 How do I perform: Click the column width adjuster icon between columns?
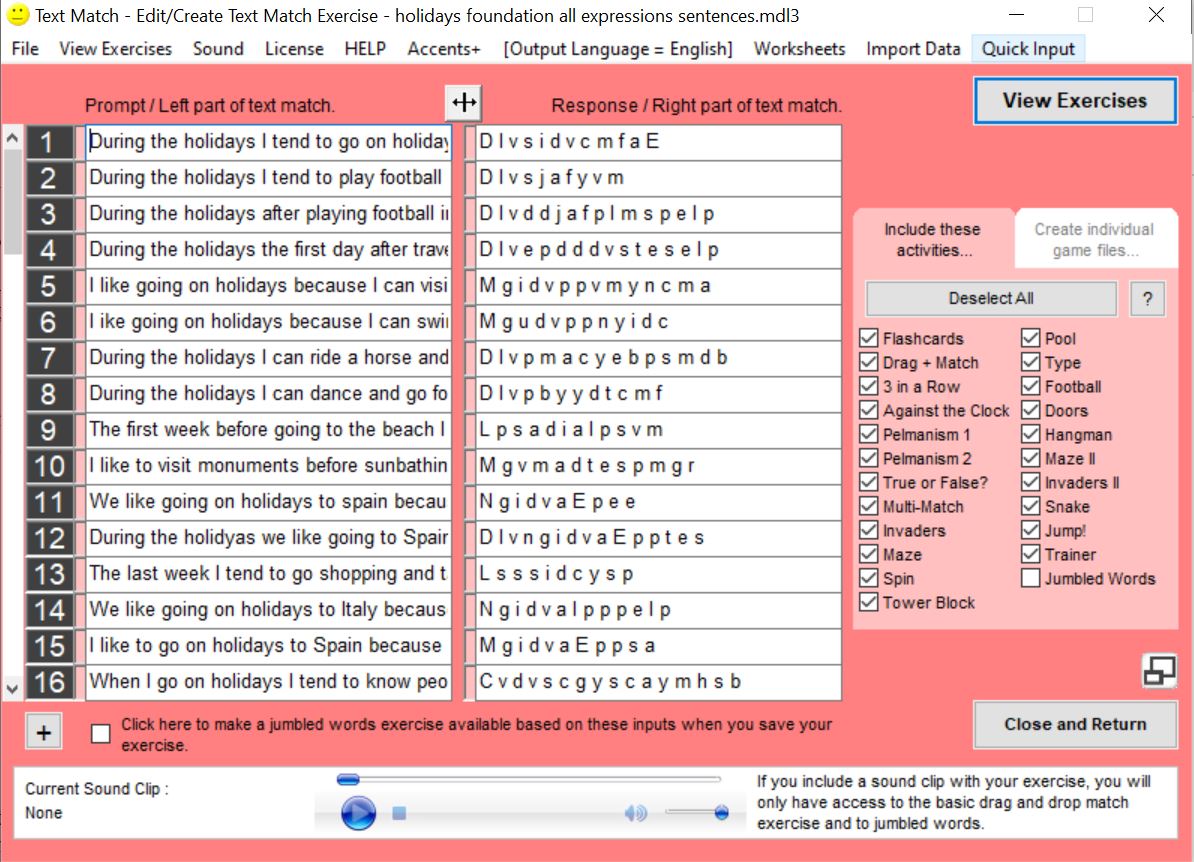tap(463, 102)
